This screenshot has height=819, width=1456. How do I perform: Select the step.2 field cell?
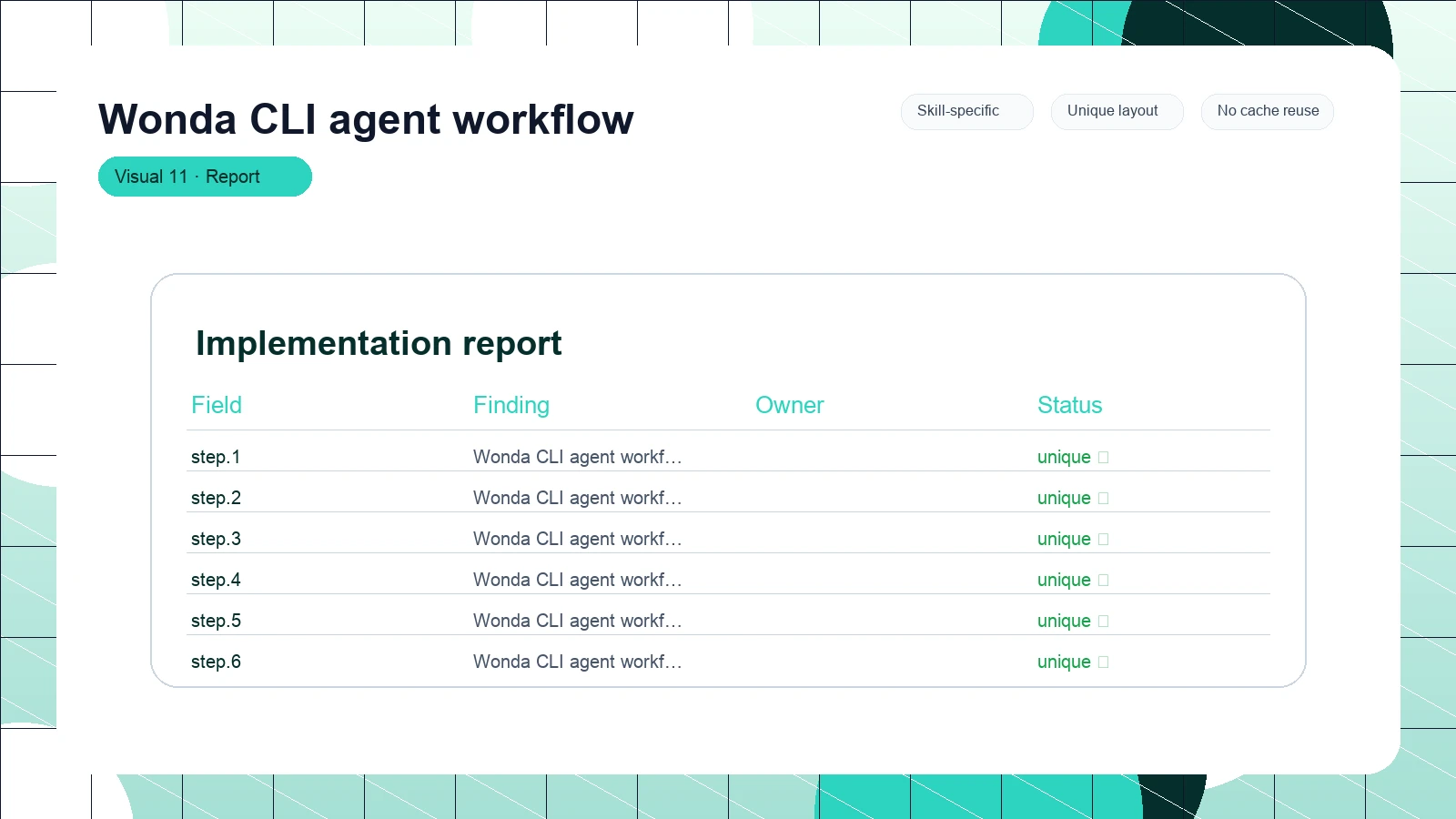(216, 498)
